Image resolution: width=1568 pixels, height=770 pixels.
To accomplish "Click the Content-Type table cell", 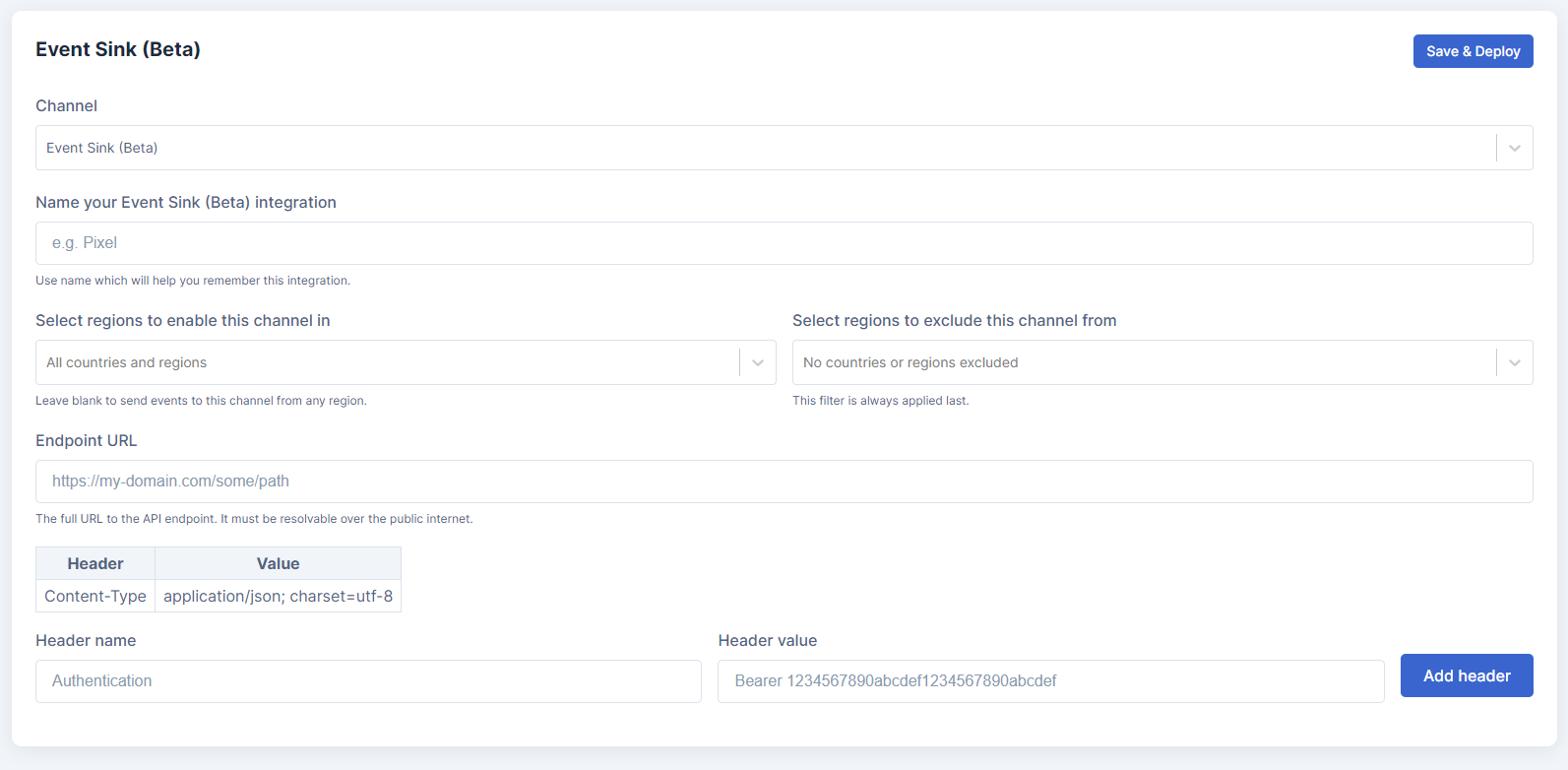I will (x=95, y=596).
